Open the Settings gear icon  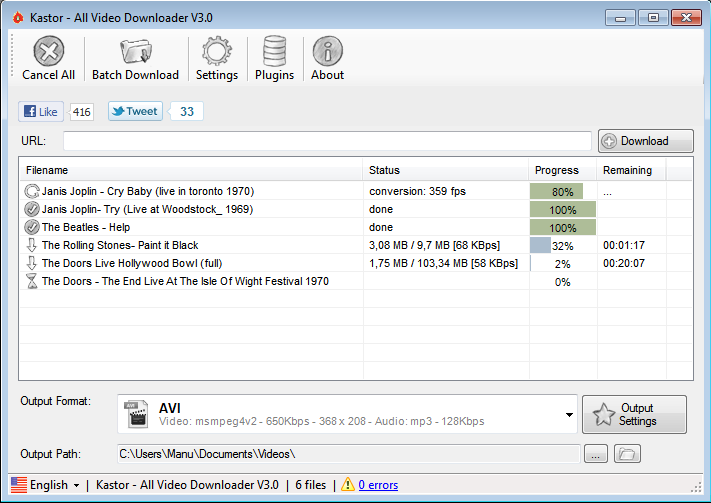pos(217,51)
